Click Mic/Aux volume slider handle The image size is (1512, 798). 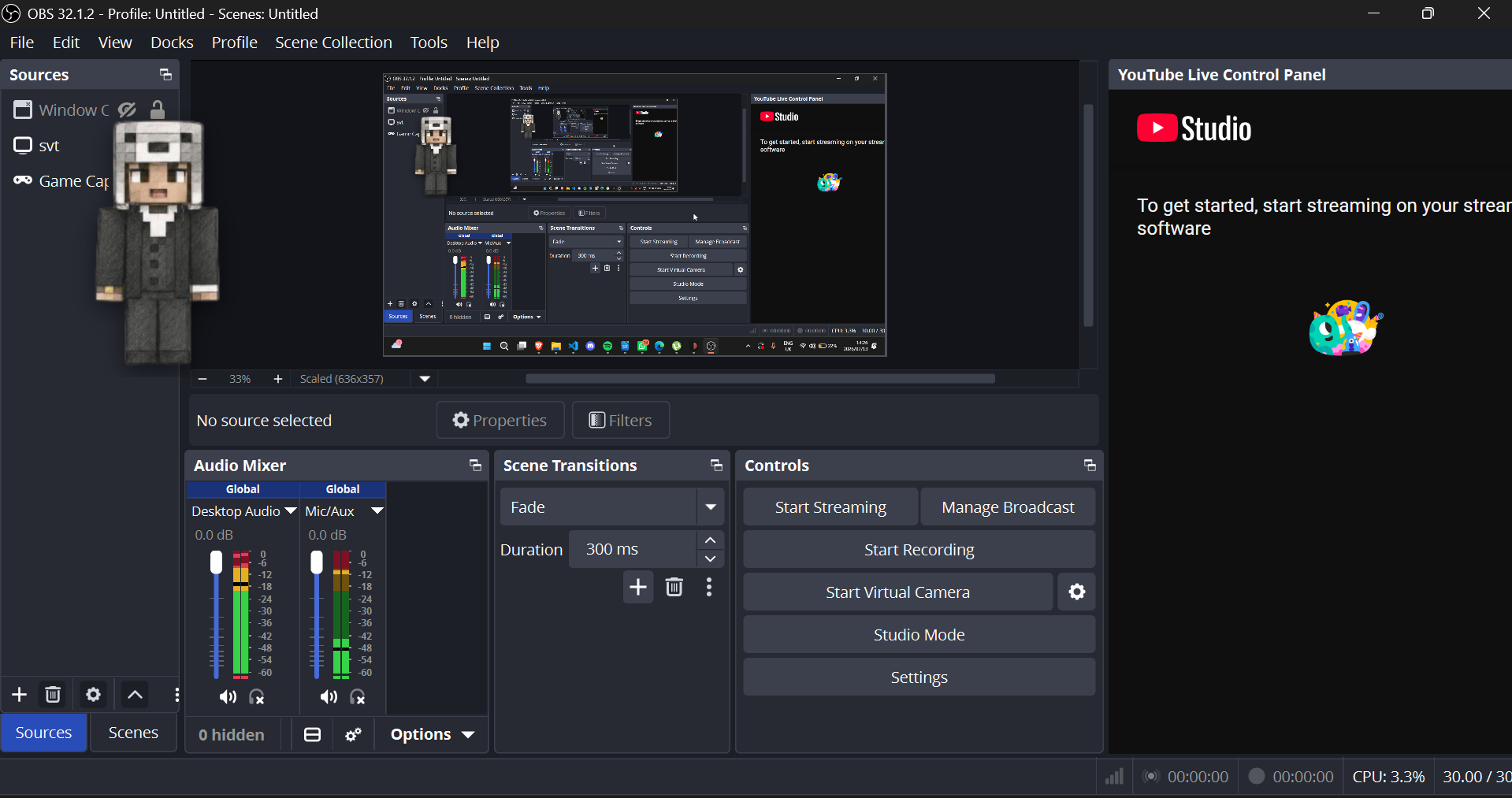point(317,562)
